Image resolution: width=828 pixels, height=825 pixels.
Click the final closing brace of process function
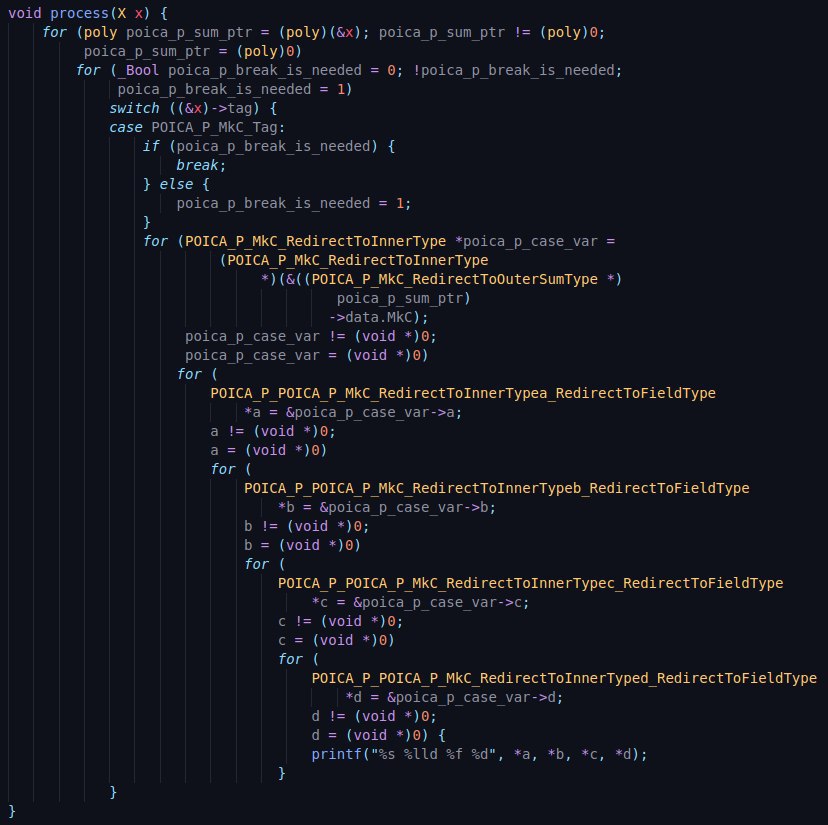tap(12, 811)
